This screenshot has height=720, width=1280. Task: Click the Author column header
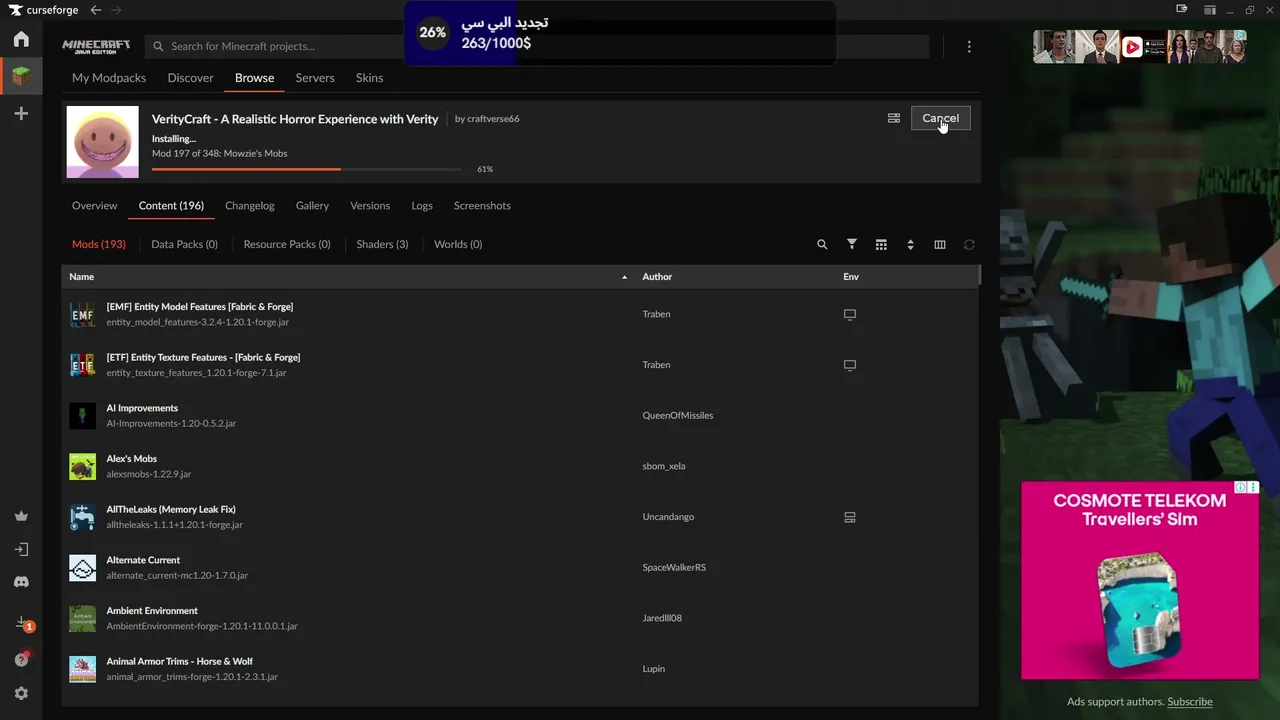click(657, 277)
